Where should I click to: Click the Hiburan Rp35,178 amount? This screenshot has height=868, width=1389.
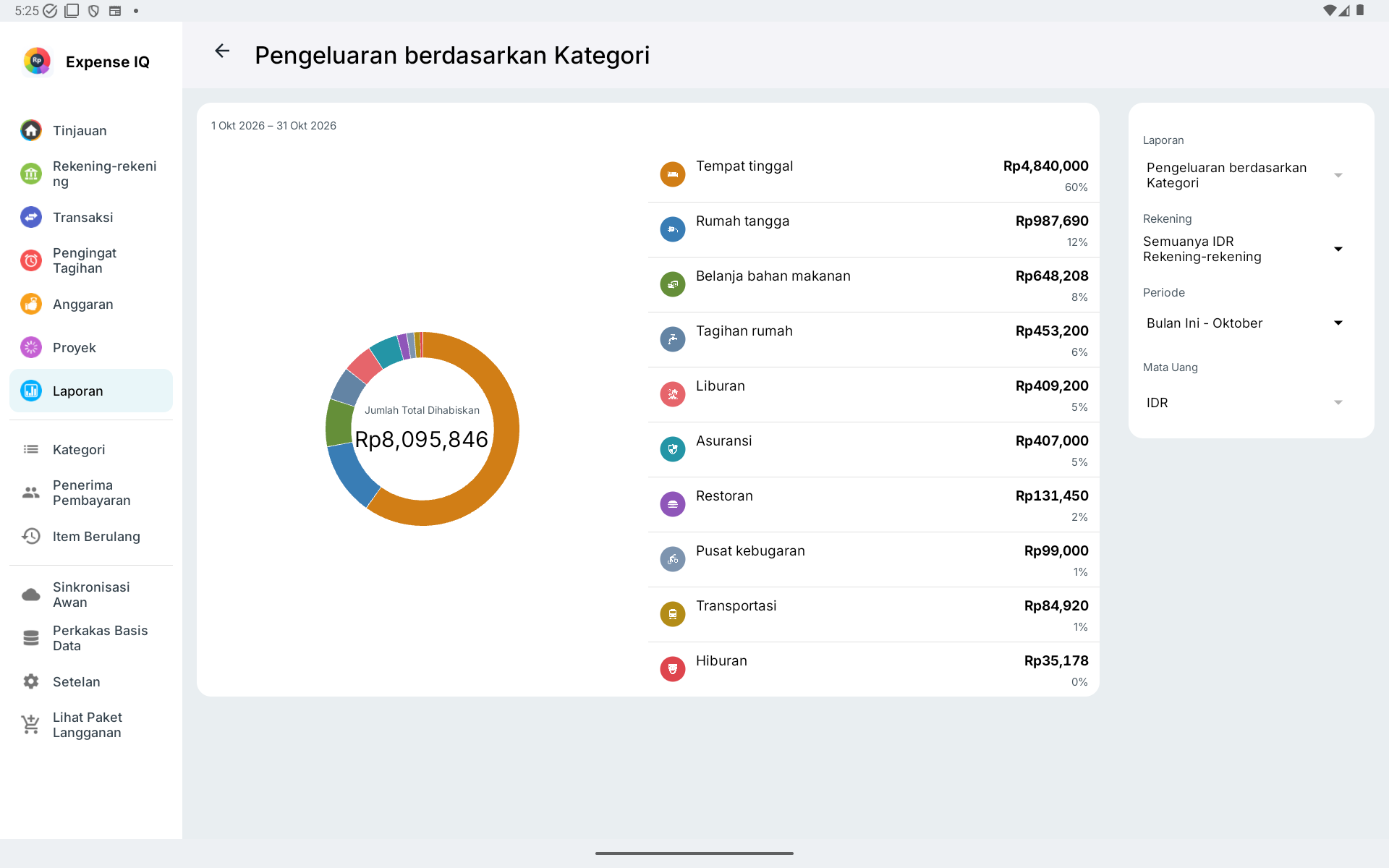click(x=1056, y=661)
